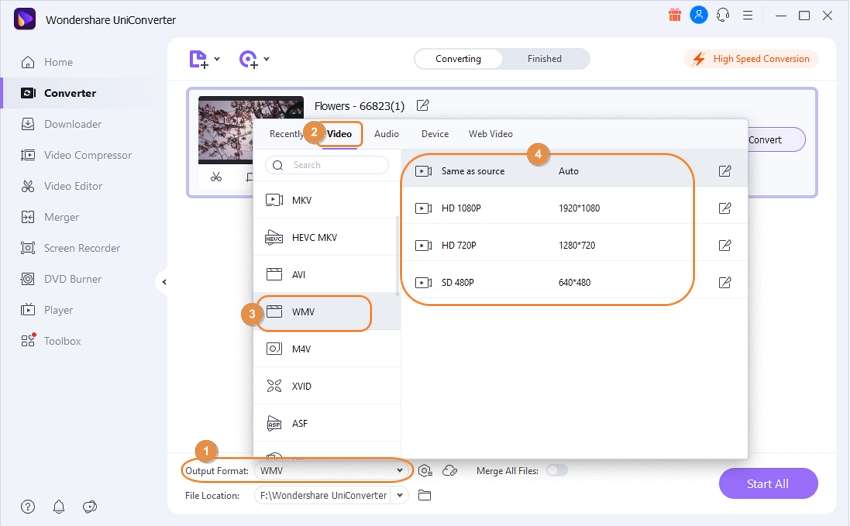
Task: Open Video Editor in the sidebar
Action: pos(62,186)
